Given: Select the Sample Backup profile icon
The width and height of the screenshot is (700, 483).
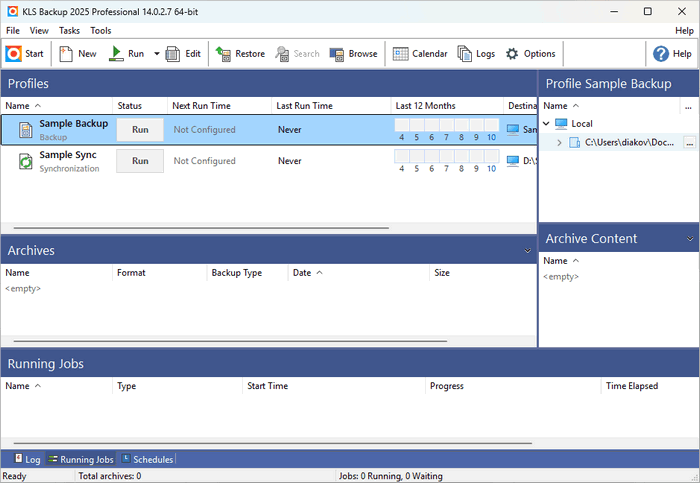Looking at the screenshot, I should tap(25, 130).
